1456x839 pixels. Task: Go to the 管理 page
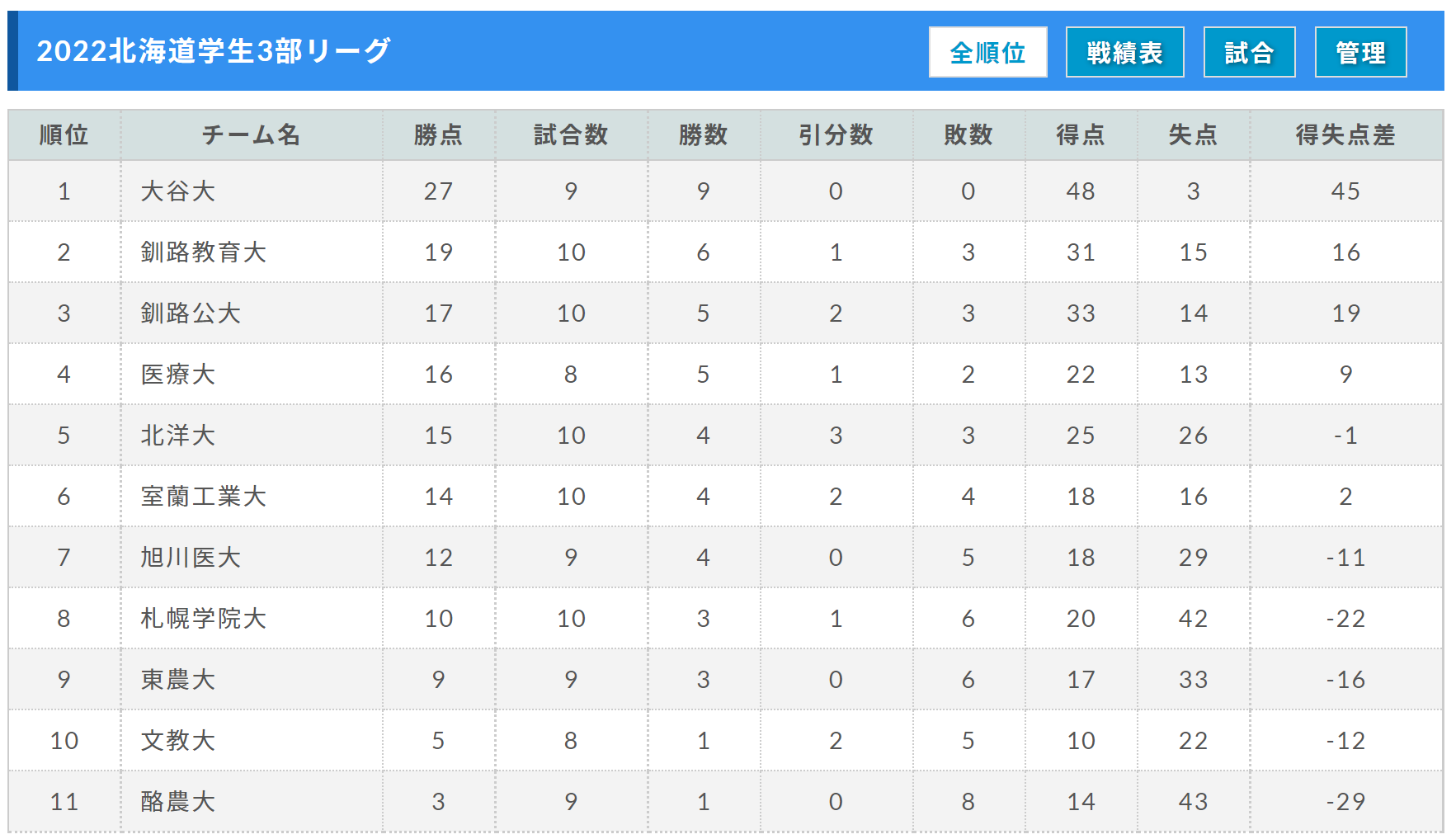click(x=1360, y=52)
